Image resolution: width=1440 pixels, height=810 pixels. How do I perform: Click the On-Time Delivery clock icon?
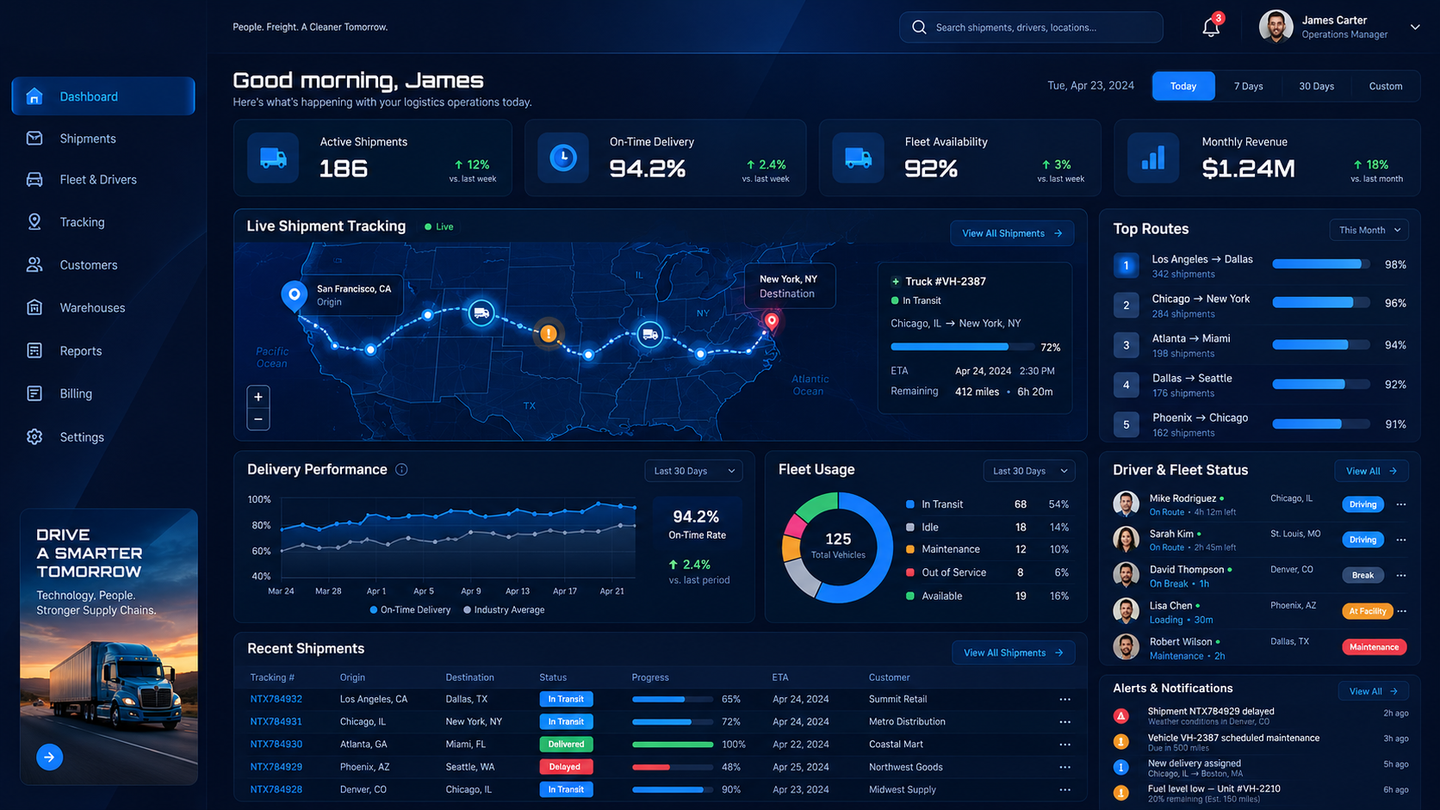563,158
